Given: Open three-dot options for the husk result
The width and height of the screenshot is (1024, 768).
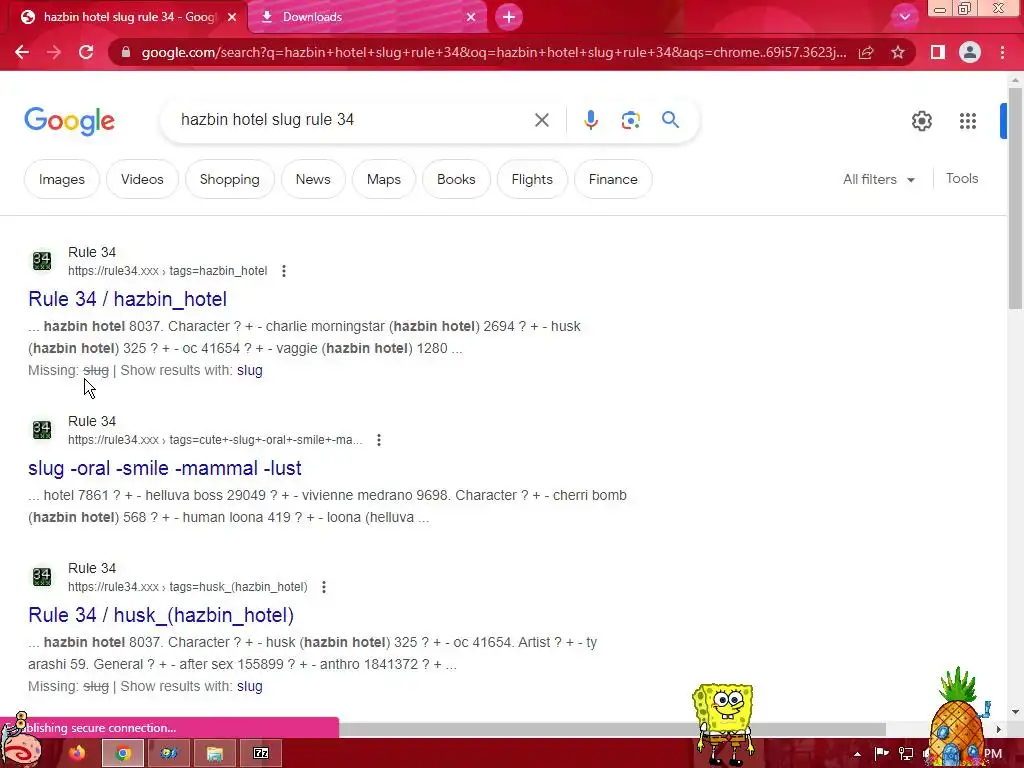Looking at the screenshot, I should click(324, 587).
